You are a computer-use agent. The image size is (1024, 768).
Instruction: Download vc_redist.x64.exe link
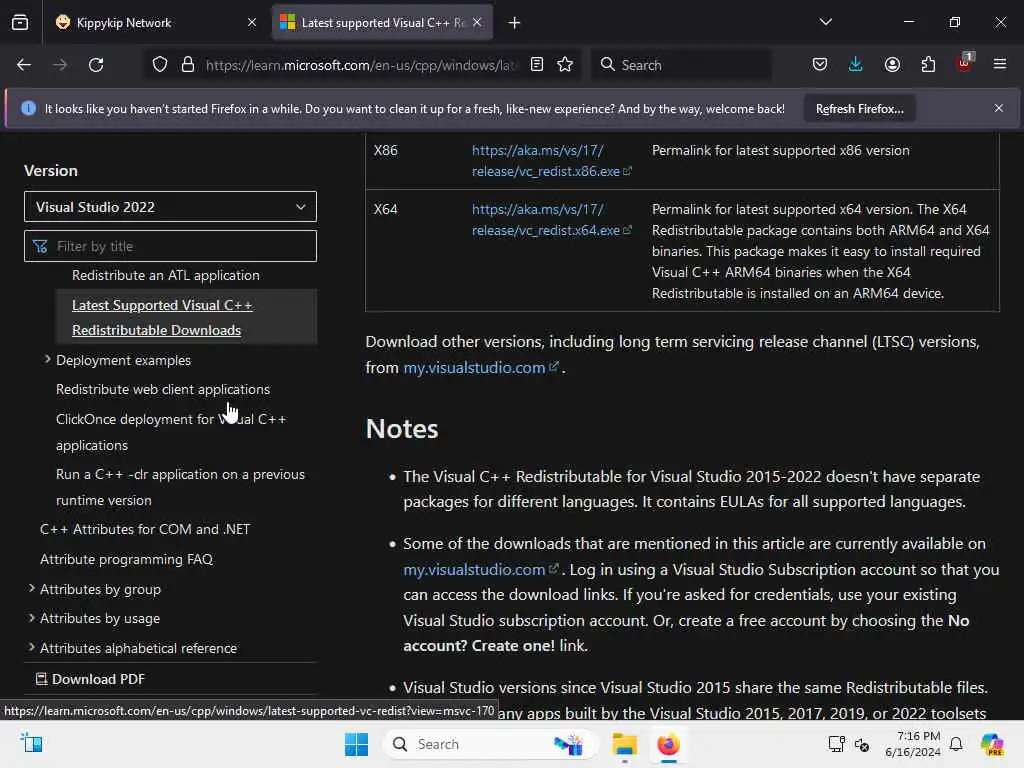551,219
